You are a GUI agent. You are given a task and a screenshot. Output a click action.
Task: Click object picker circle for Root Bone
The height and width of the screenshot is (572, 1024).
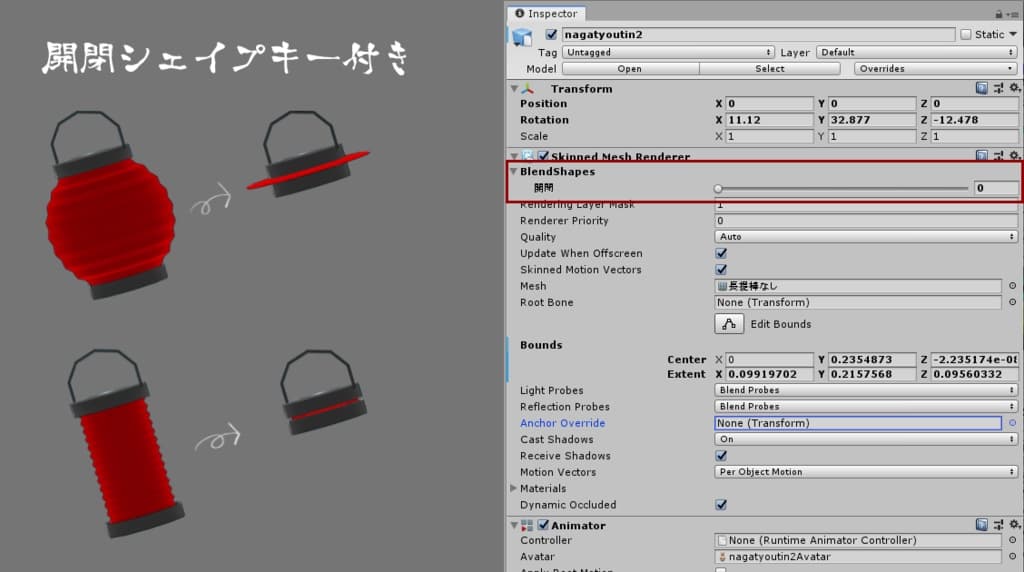coord(1012,303)
